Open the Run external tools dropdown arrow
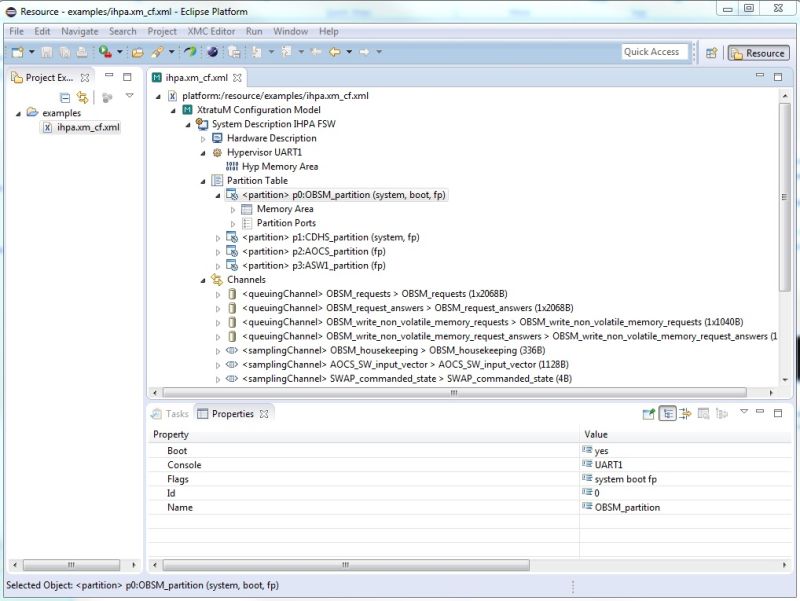The height and width of the screenshot is (601, 800). [x=120, y=52]
